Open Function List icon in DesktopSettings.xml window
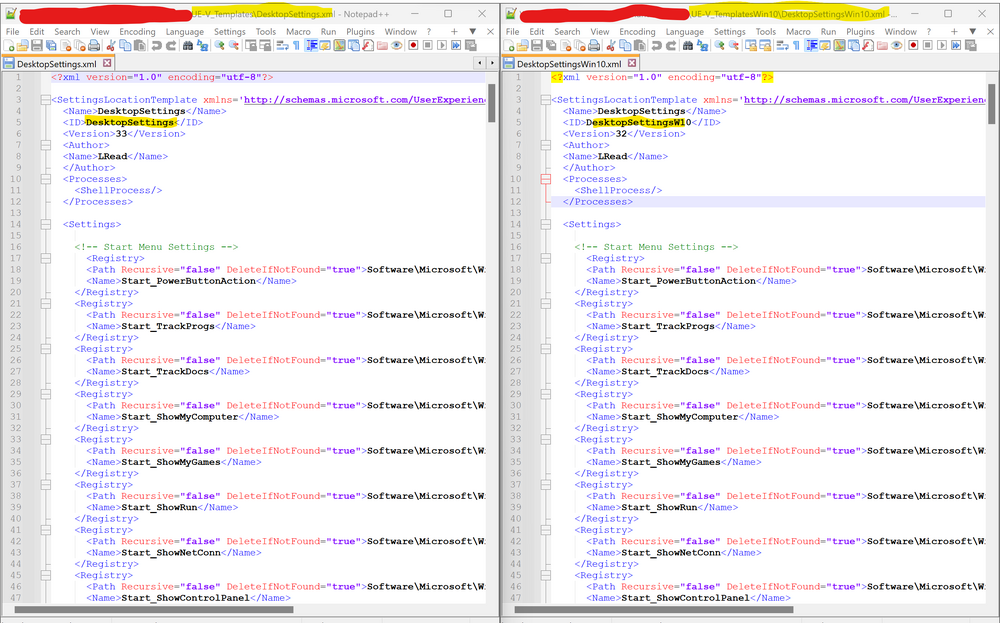 click(x=367, y=45)
